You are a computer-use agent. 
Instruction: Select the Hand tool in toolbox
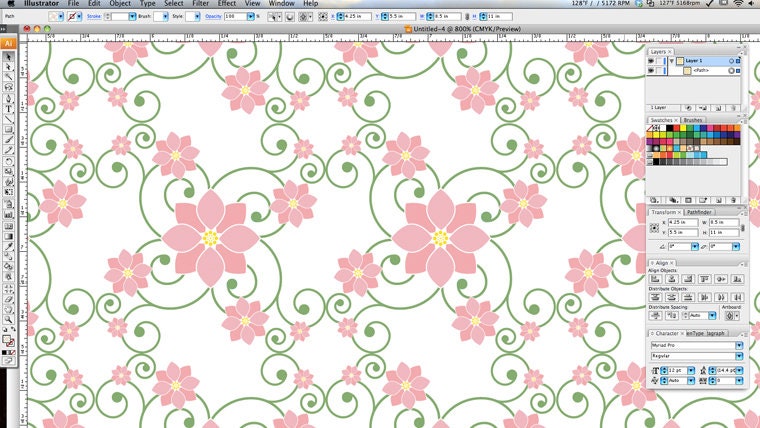(x=8, y=309)
